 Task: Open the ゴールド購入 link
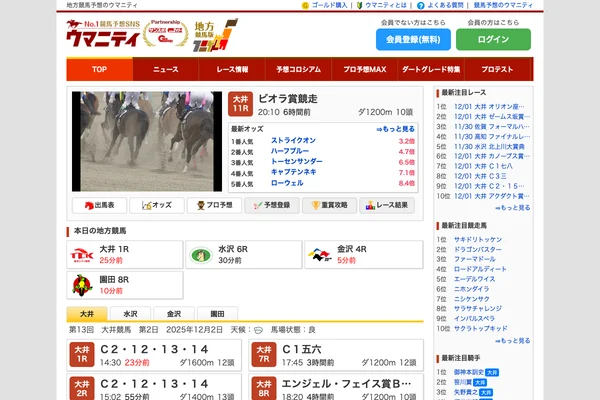[x=329, y=5]
